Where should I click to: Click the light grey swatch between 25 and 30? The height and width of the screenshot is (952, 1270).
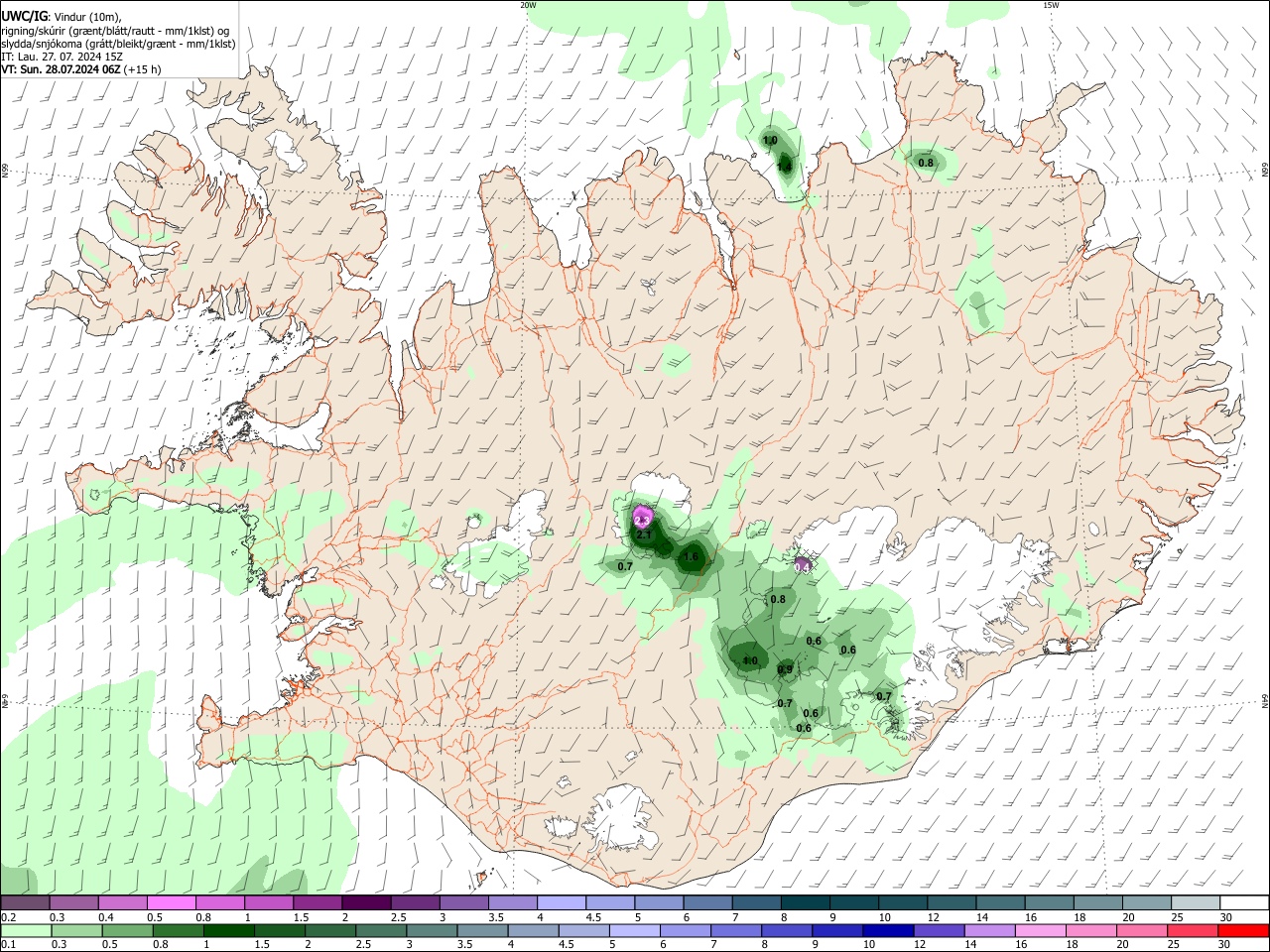tap(1195, 903)
